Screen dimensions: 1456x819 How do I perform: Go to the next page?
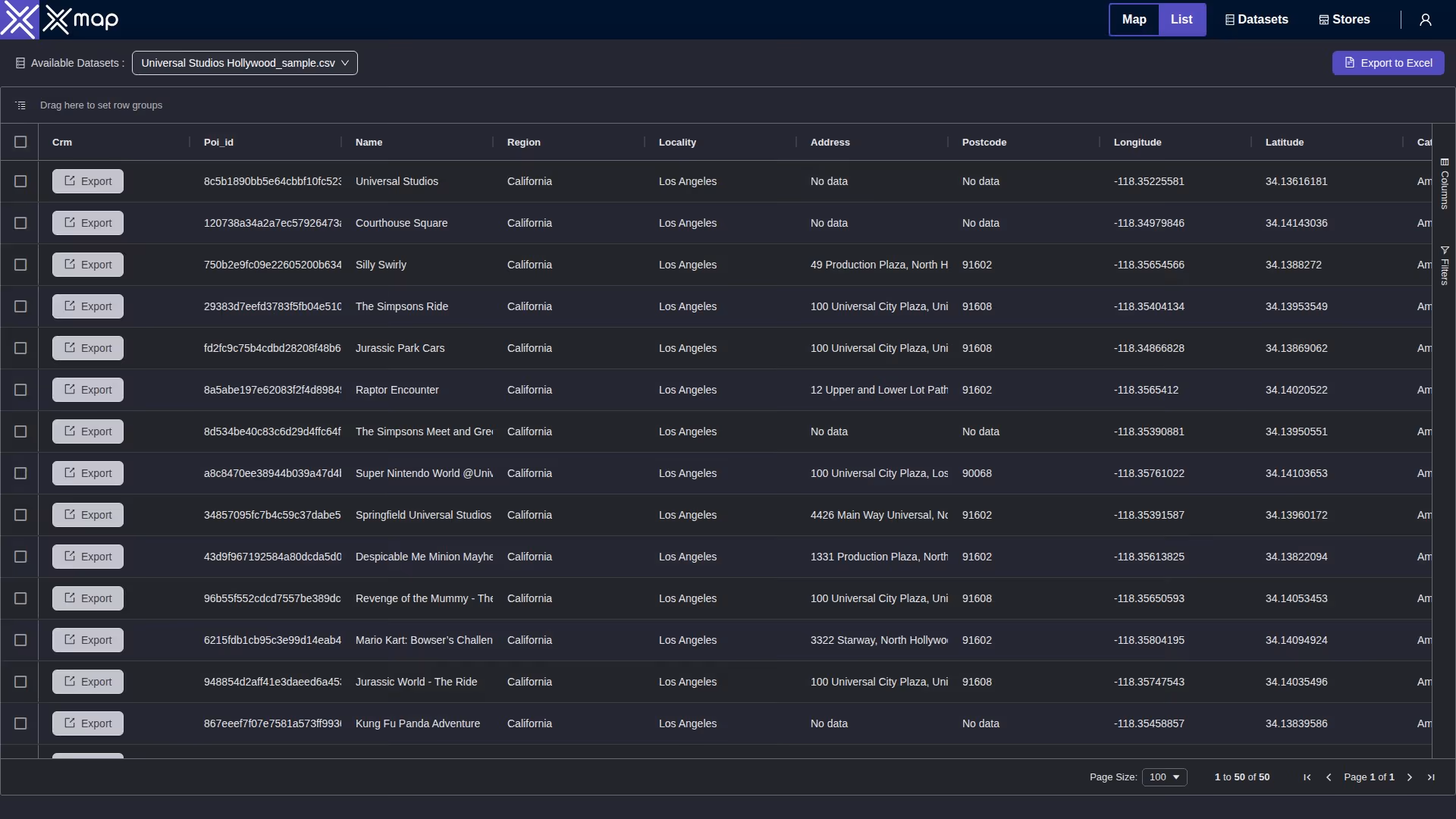point(1410,777)
